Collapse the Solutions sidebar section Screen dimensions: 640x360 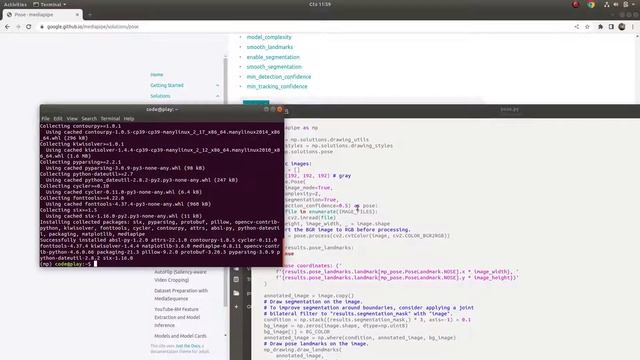(x=218, y=96)
